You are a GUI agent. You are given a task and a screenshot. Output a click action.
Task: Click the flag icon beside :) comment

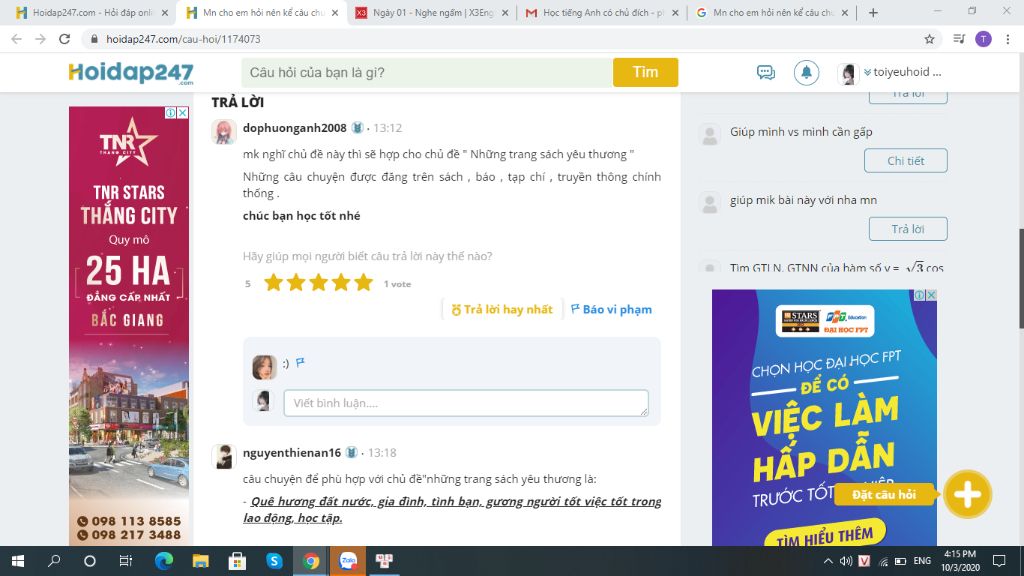click(x=300, y=362)
